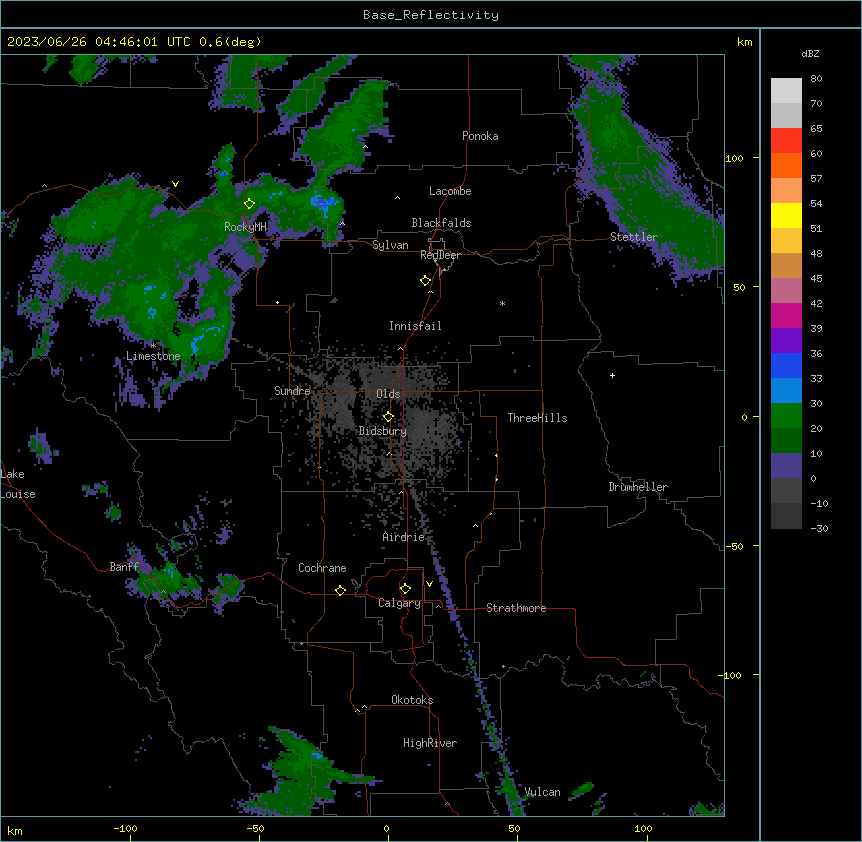Image resolution: width=862 pixels, height=842 pixels.
Task: Pick the yellow 51-54 dBZ legend swatch
Action: pos(786,215)
